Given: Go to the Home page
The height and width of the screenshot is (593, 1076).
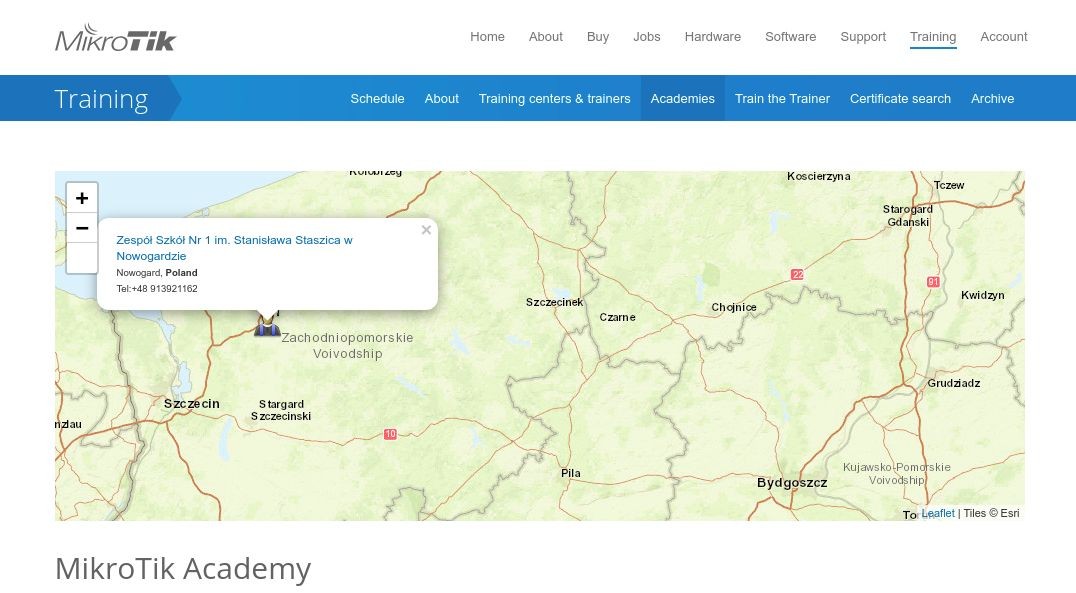Looking at the screenshot, I should point(487,37).
